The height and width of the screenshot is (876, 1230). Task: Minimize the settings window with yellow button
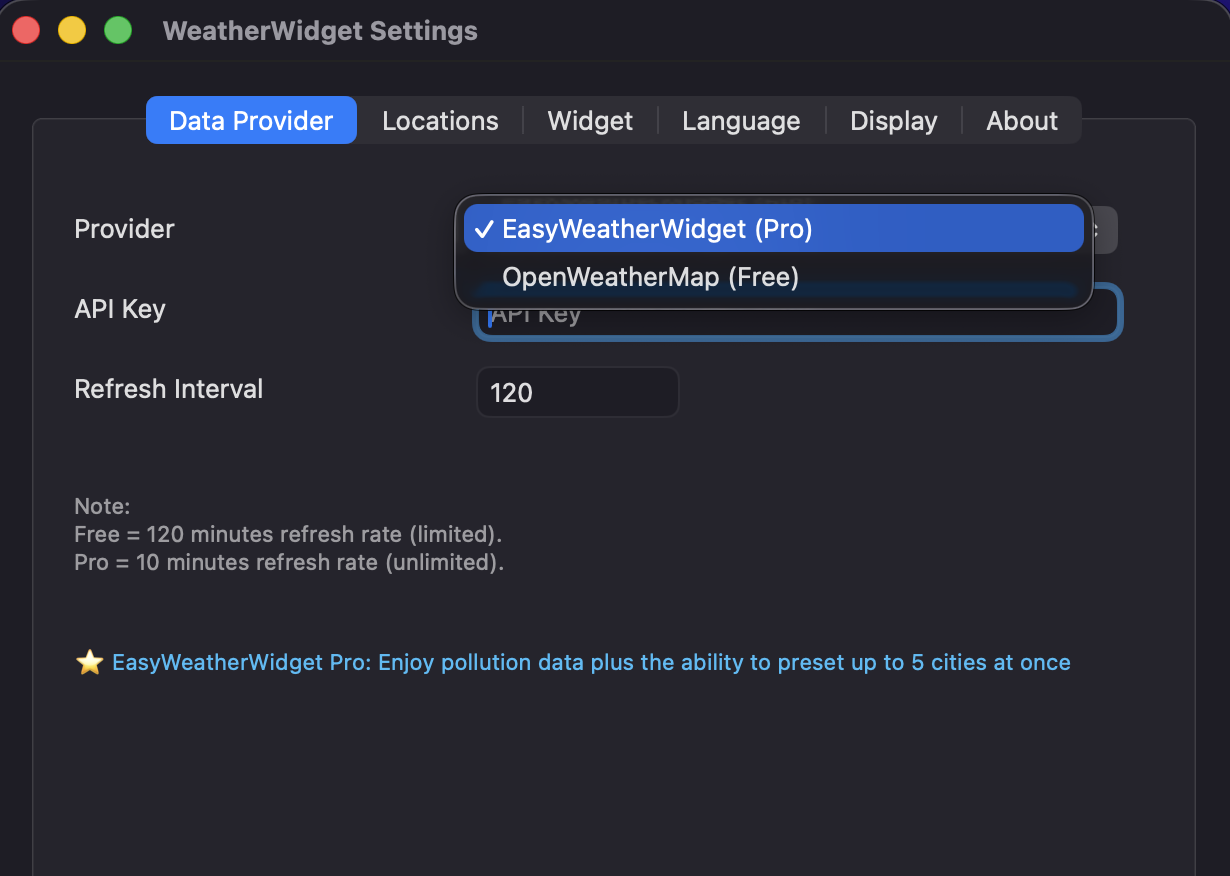pyautogui.click(x=72, y=31)
